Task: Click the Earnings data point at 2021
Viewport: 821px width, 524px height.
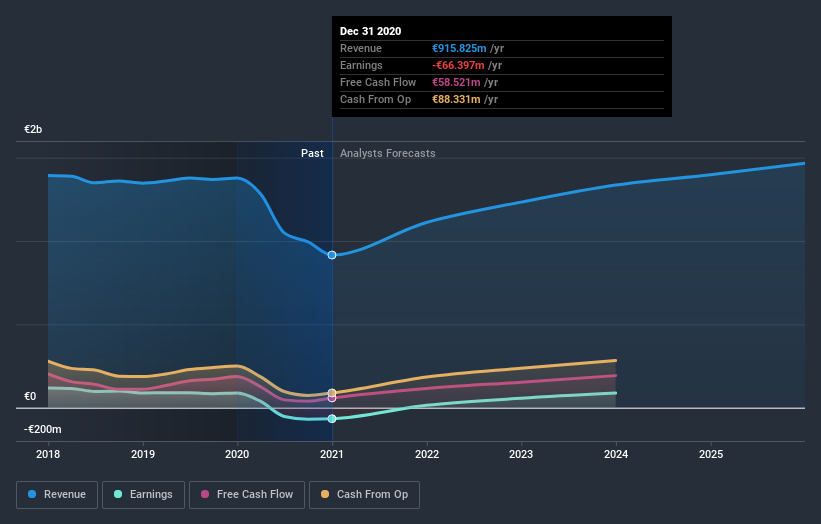Action: click(332, 419)
